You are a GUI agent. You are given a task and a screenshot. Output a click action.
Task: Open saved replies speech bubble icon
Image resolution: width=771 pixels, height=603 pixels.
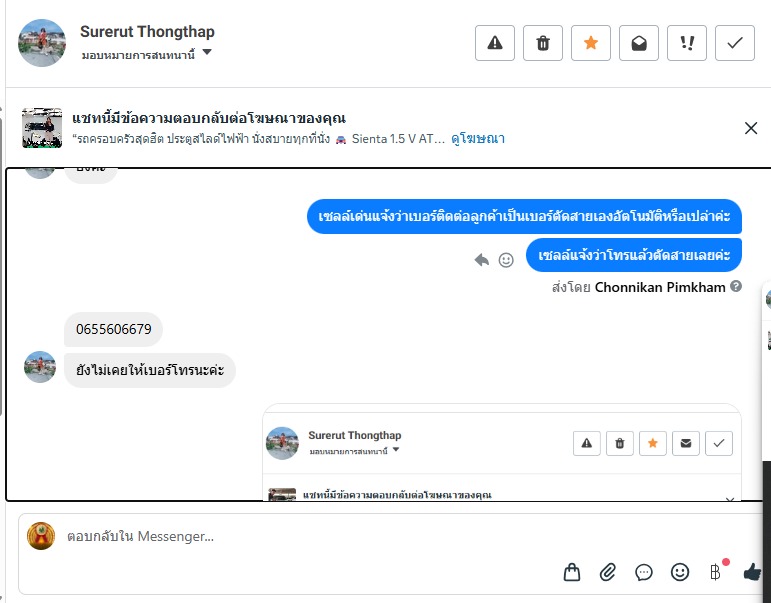pyautogui.click(x=644, y=572)
